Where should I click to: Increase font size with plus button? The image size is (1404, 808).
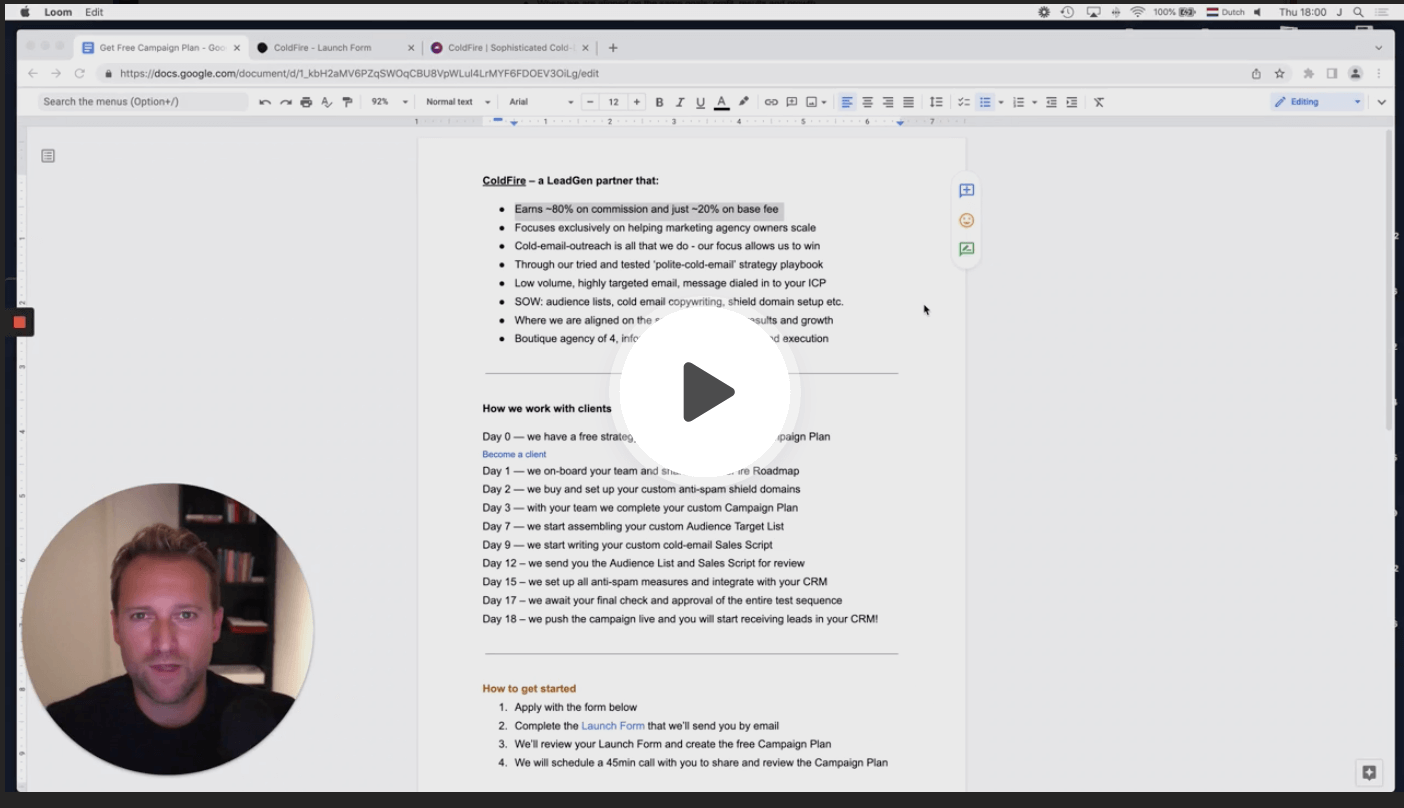tap(637, 102)
